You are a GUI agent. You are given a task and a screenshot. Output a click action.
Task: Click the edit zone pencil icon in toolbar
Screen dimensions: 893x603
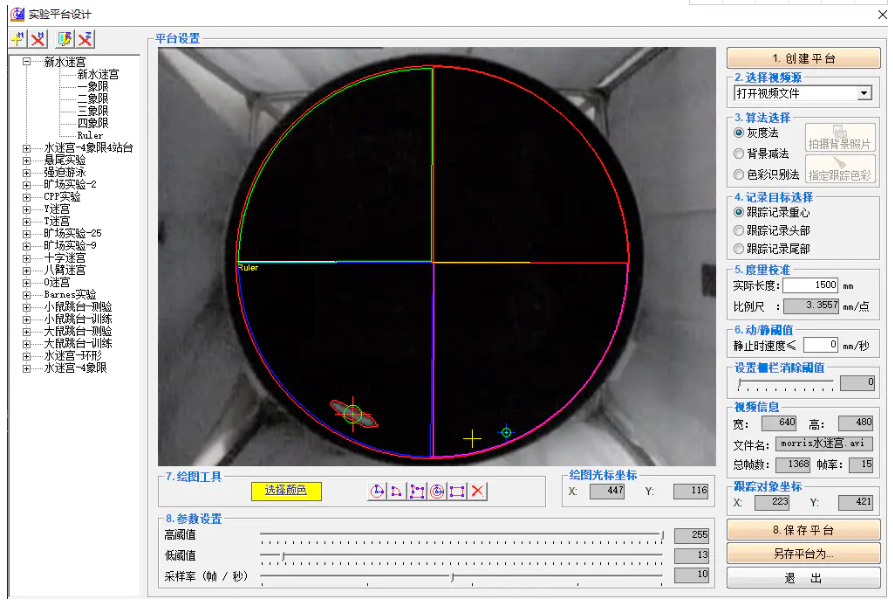click(65, 39)
